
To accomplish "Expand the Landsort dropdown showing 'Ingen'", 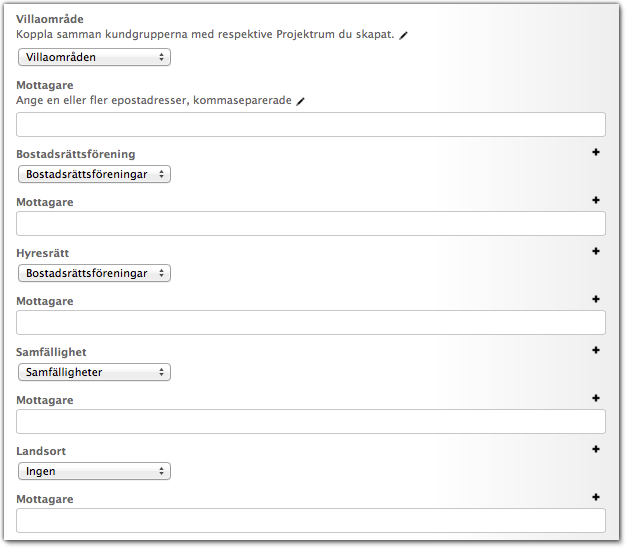I will [x=94, y=471].
